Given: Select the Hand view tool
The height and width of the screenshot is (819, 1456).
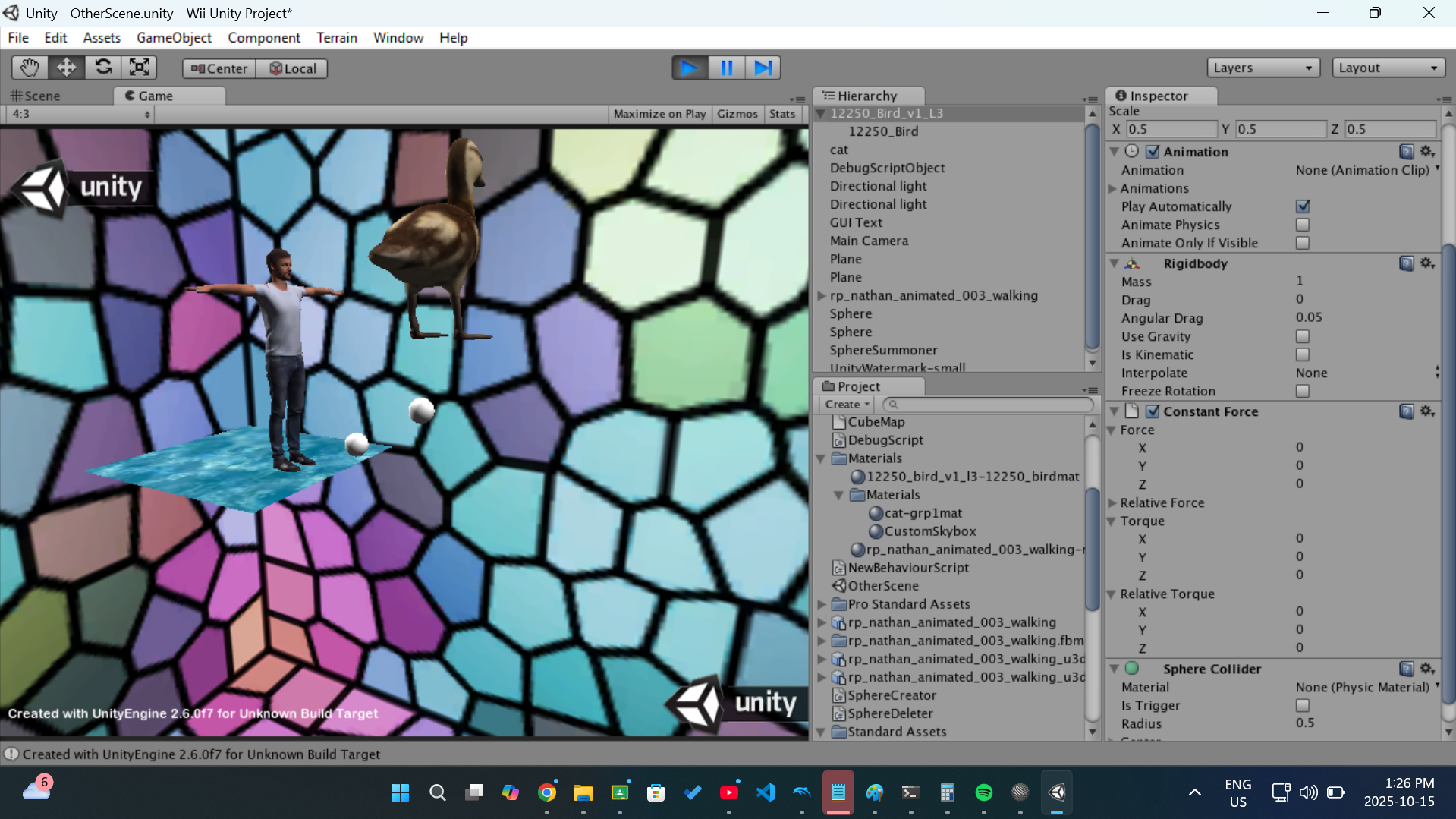Looking at the screenshot, I should coord(30,68).
